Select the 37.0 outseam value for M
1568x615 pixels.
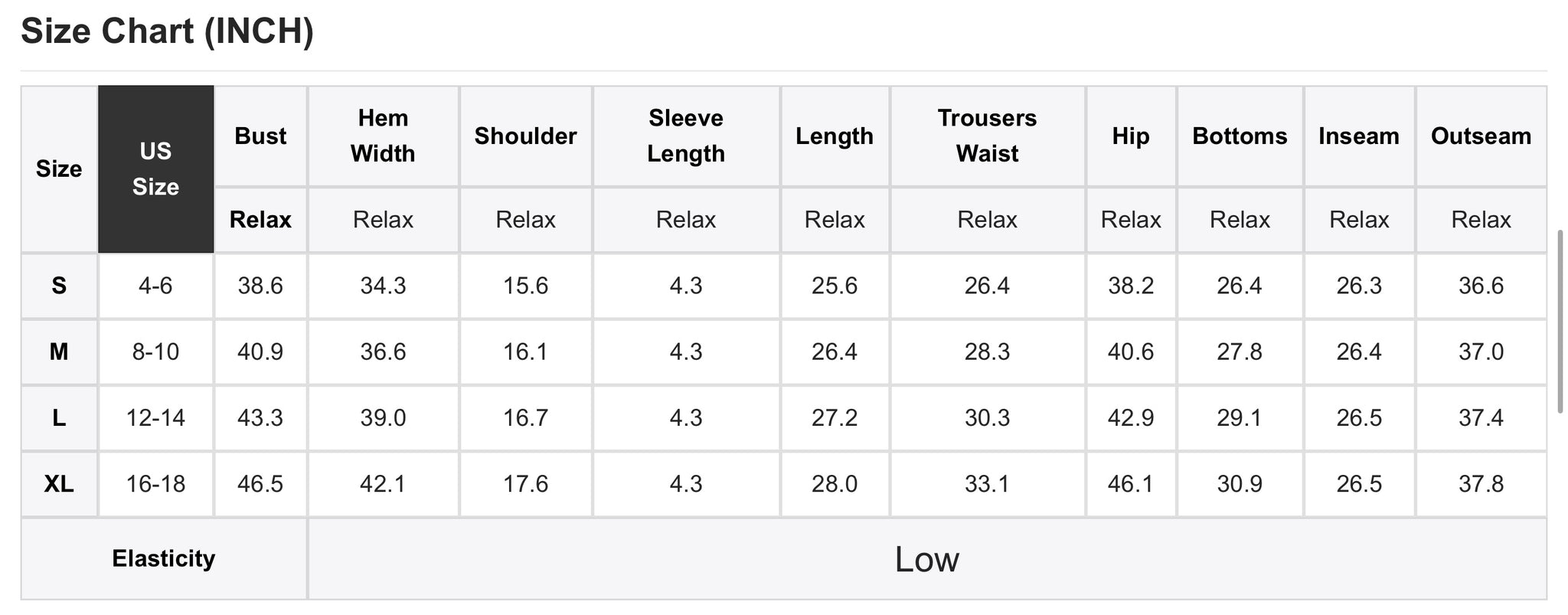coord(1481,352)
